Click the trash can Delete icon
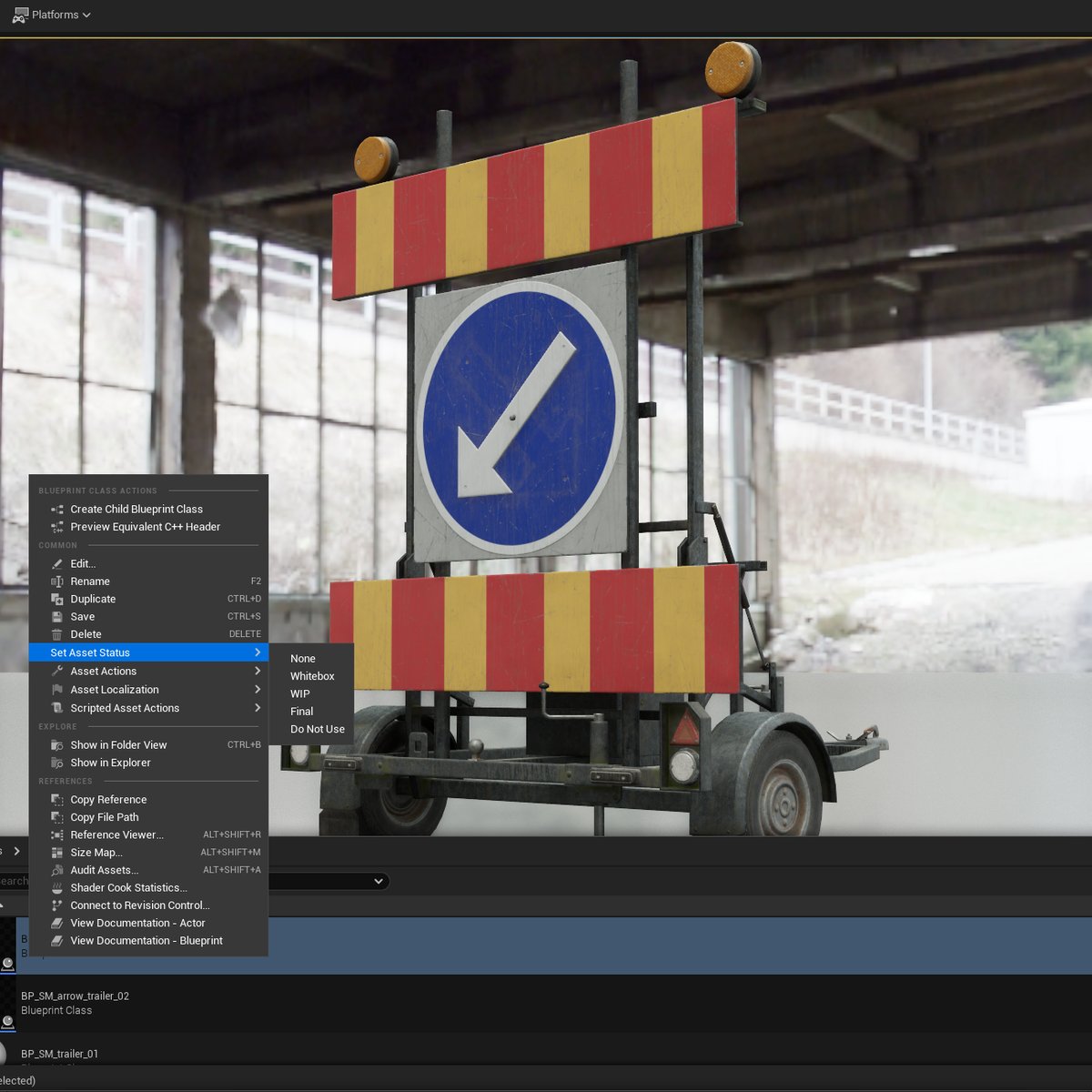This screenshot has width=1092, height=1092. click(57, 635)
